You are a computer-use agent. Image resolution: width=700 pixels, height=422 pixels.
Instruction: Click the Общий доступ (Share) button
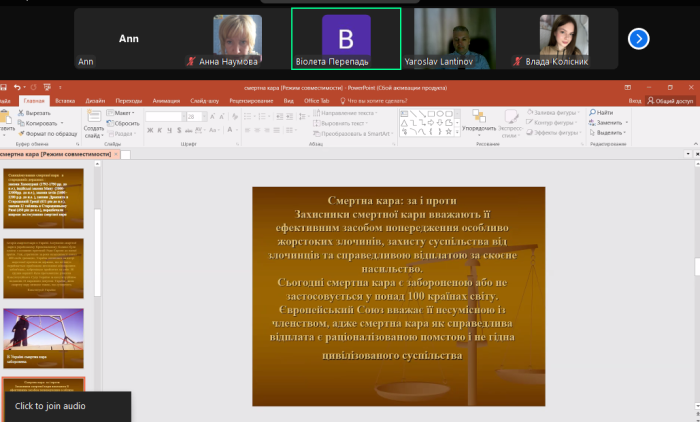point(672,101)
